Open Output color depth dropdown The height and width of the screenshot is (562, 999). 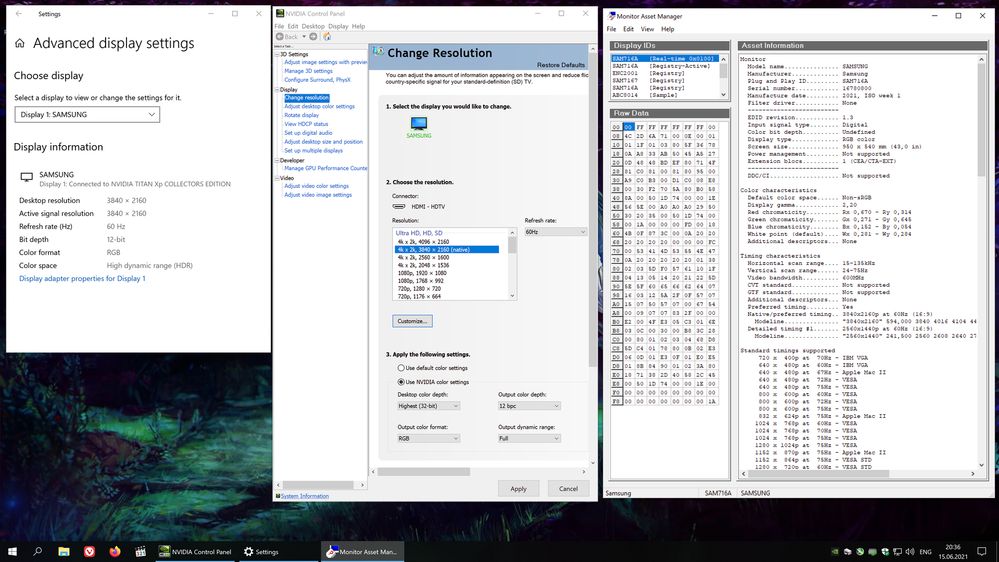529,406
